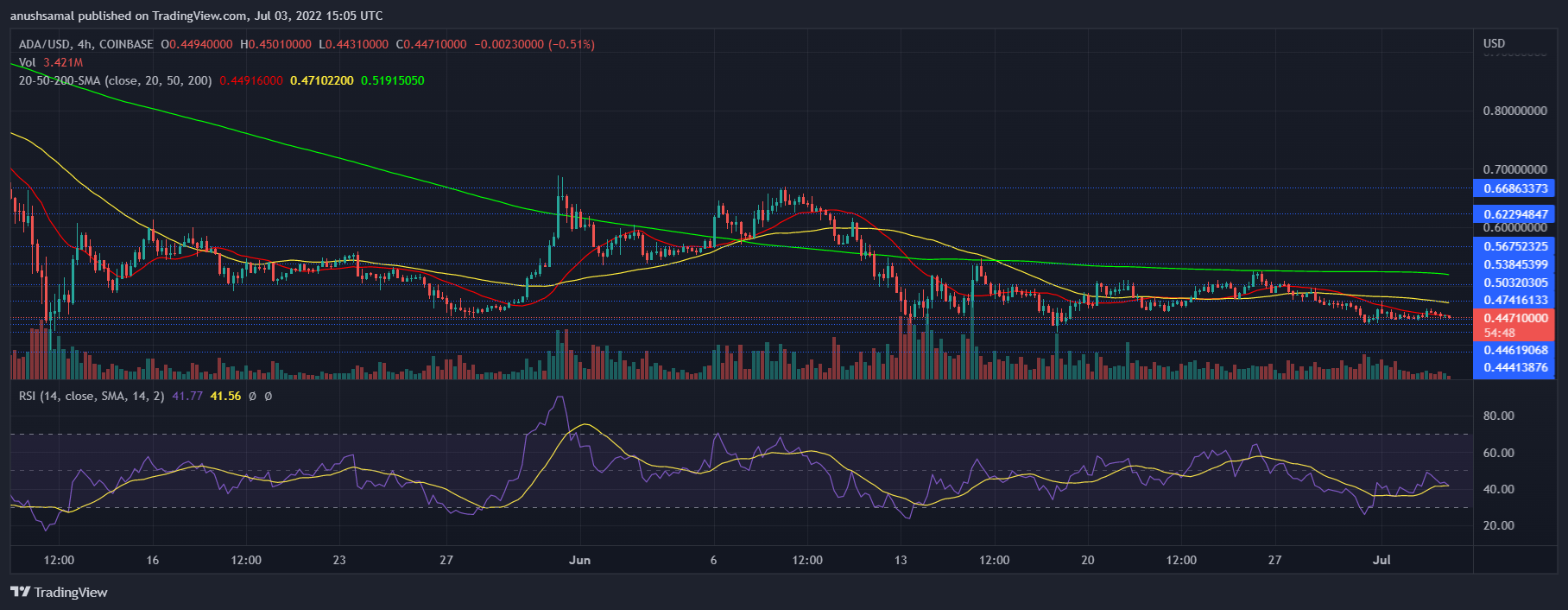Viewport: 1568px width, 610px height.
Task: Select the ADA/USD, 4h, COINBASE title
Action: (x=86, y=44)
